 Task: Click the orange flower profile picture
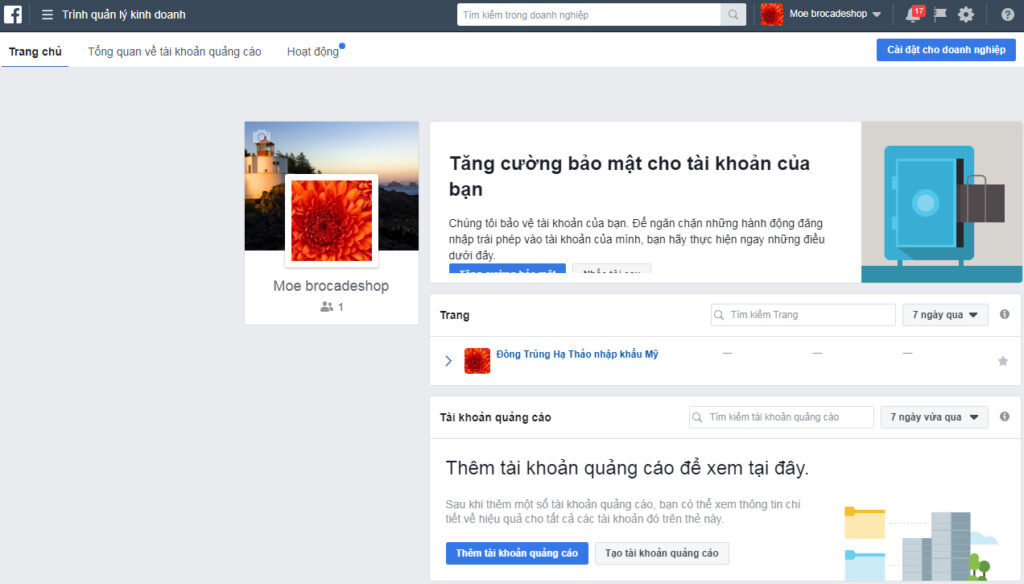tap(332, 221)
